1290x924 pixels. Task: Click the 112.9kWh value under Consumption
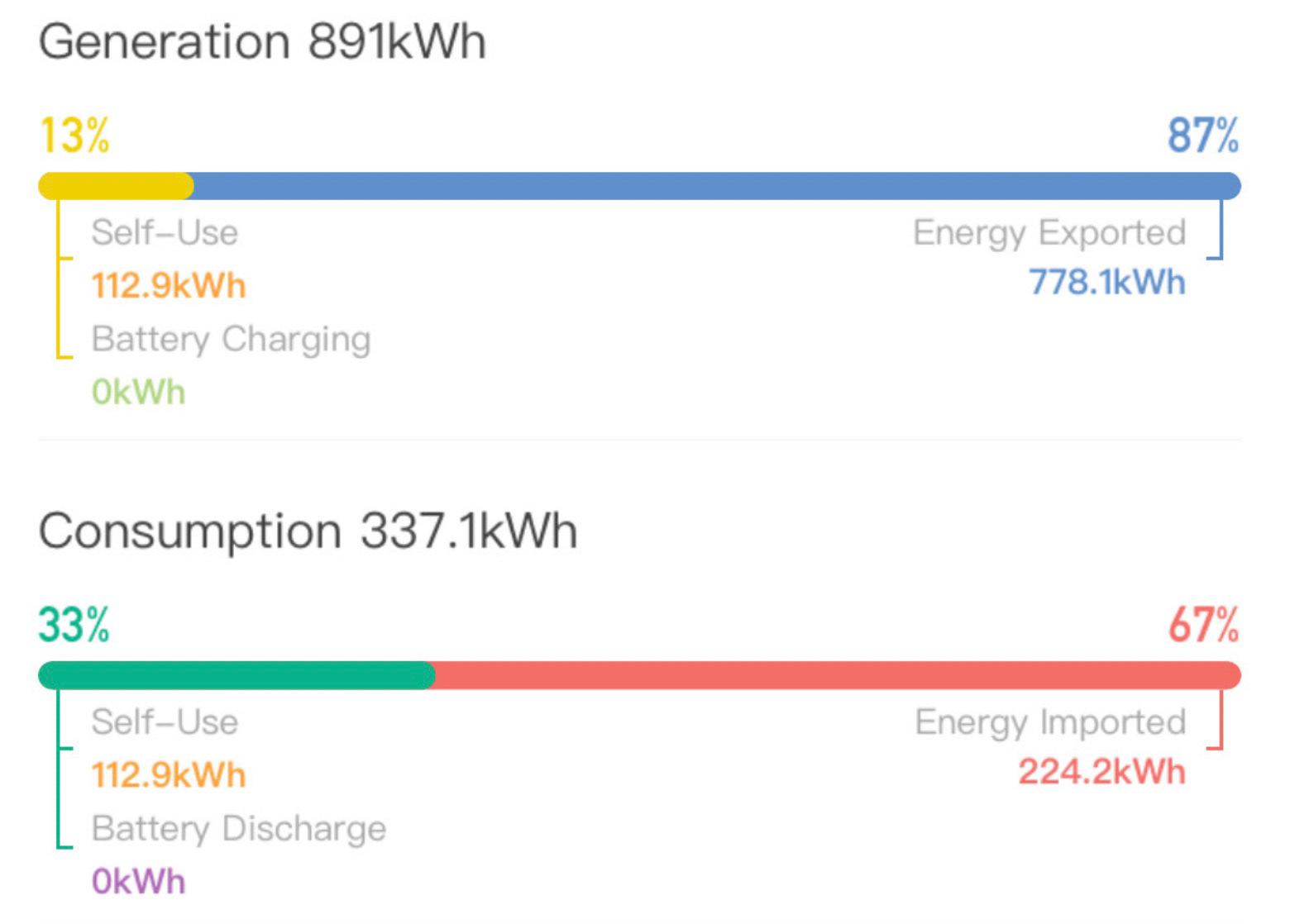tap(169, 775)
